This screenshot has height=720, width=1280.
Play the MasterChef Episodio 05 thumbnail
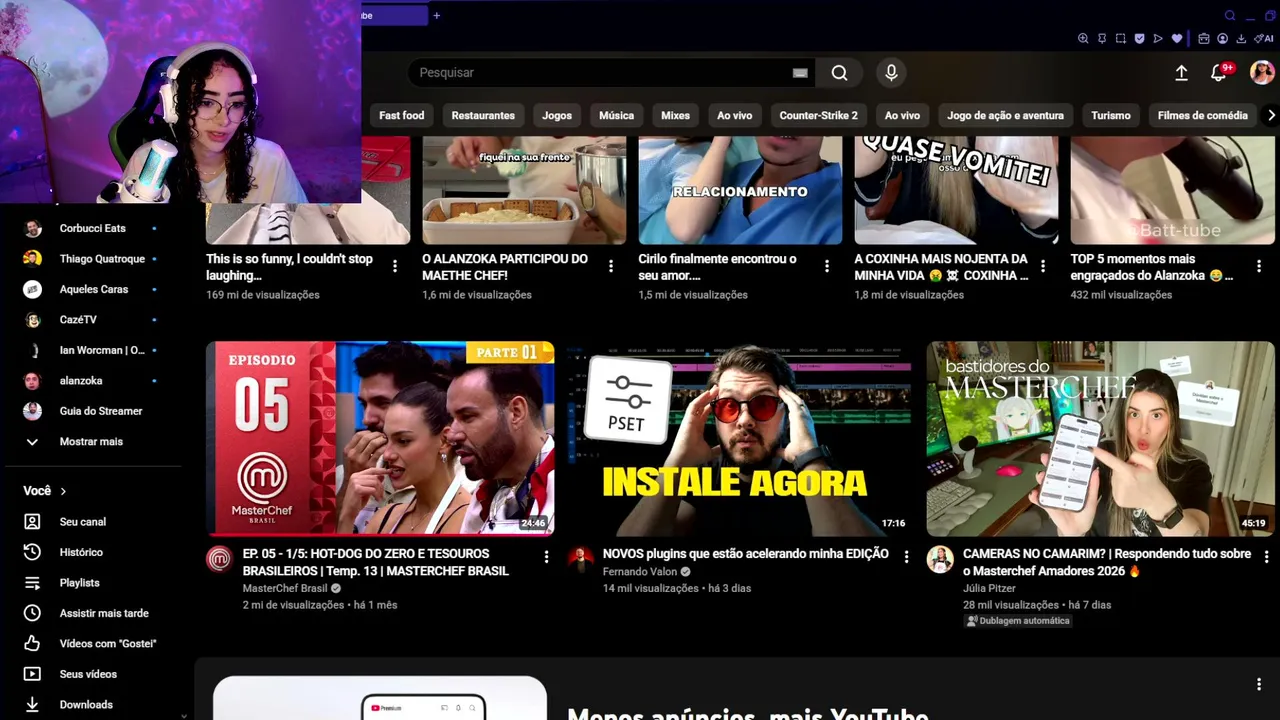coord(380,439)
